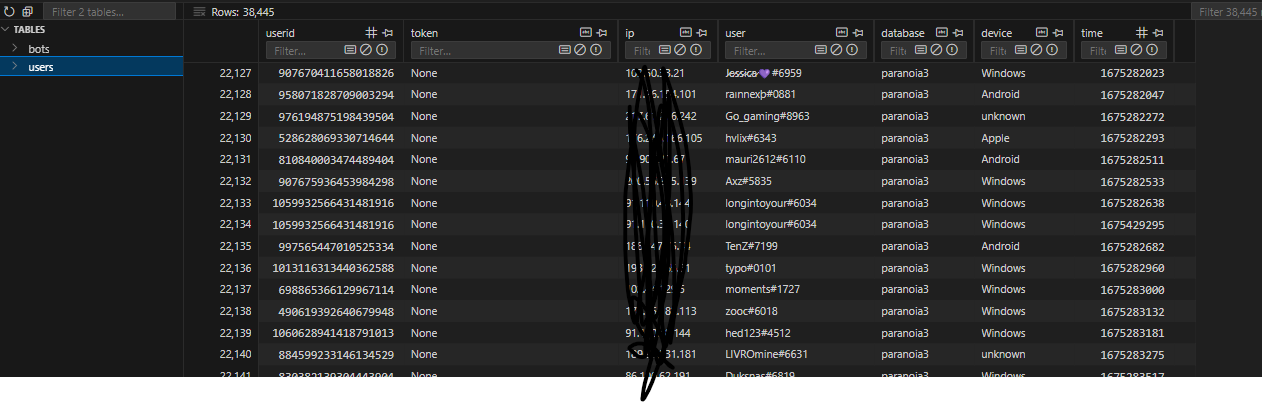
Task: Click the collapse-all icon next to refresh
Action: [x=28, y=12]
